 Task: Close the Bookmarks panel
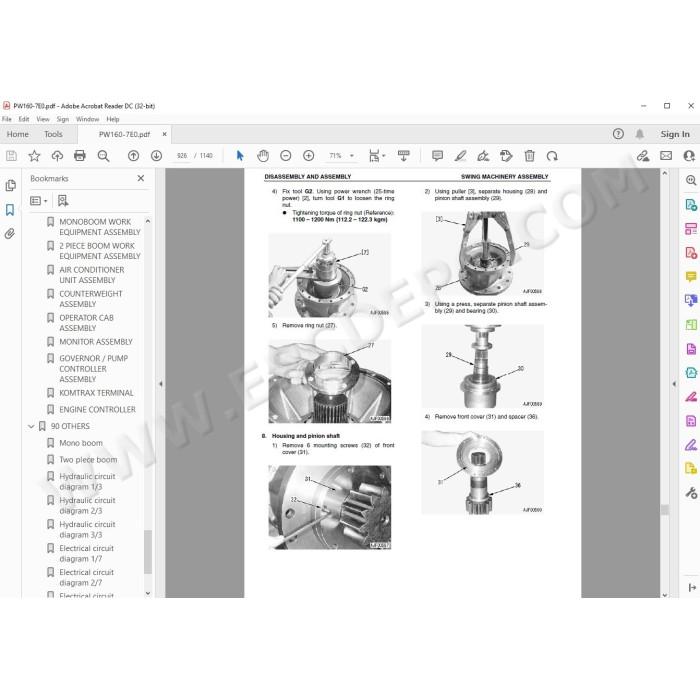[x=141, y=178]
